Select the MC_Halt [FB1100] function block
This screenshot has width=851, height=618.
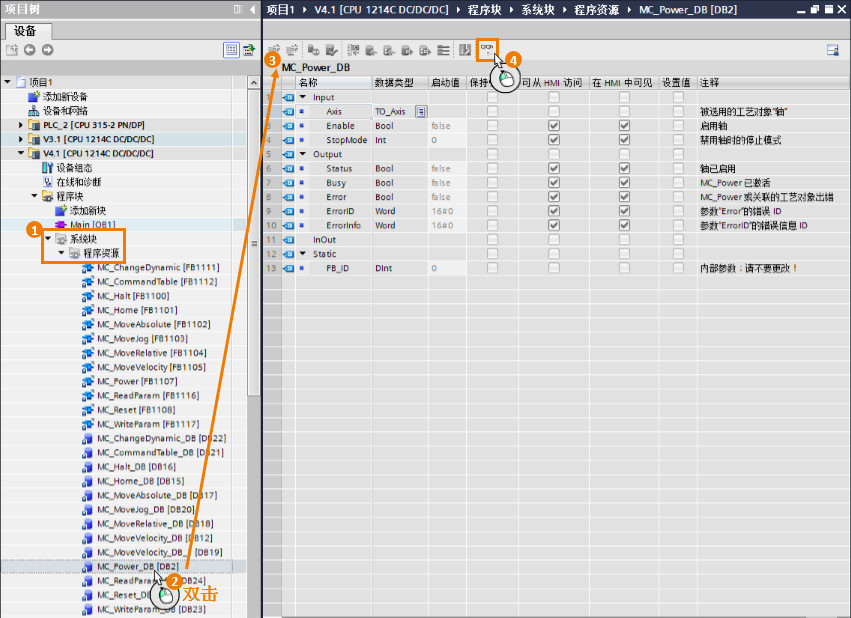point(133,296)
